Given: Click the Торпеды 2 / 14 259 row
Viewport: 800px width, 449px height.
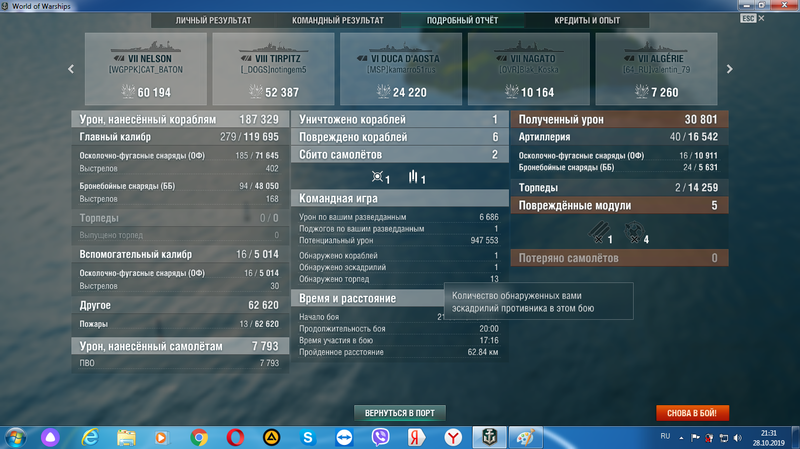Looking at the screenshot, I should pos(619,187).
